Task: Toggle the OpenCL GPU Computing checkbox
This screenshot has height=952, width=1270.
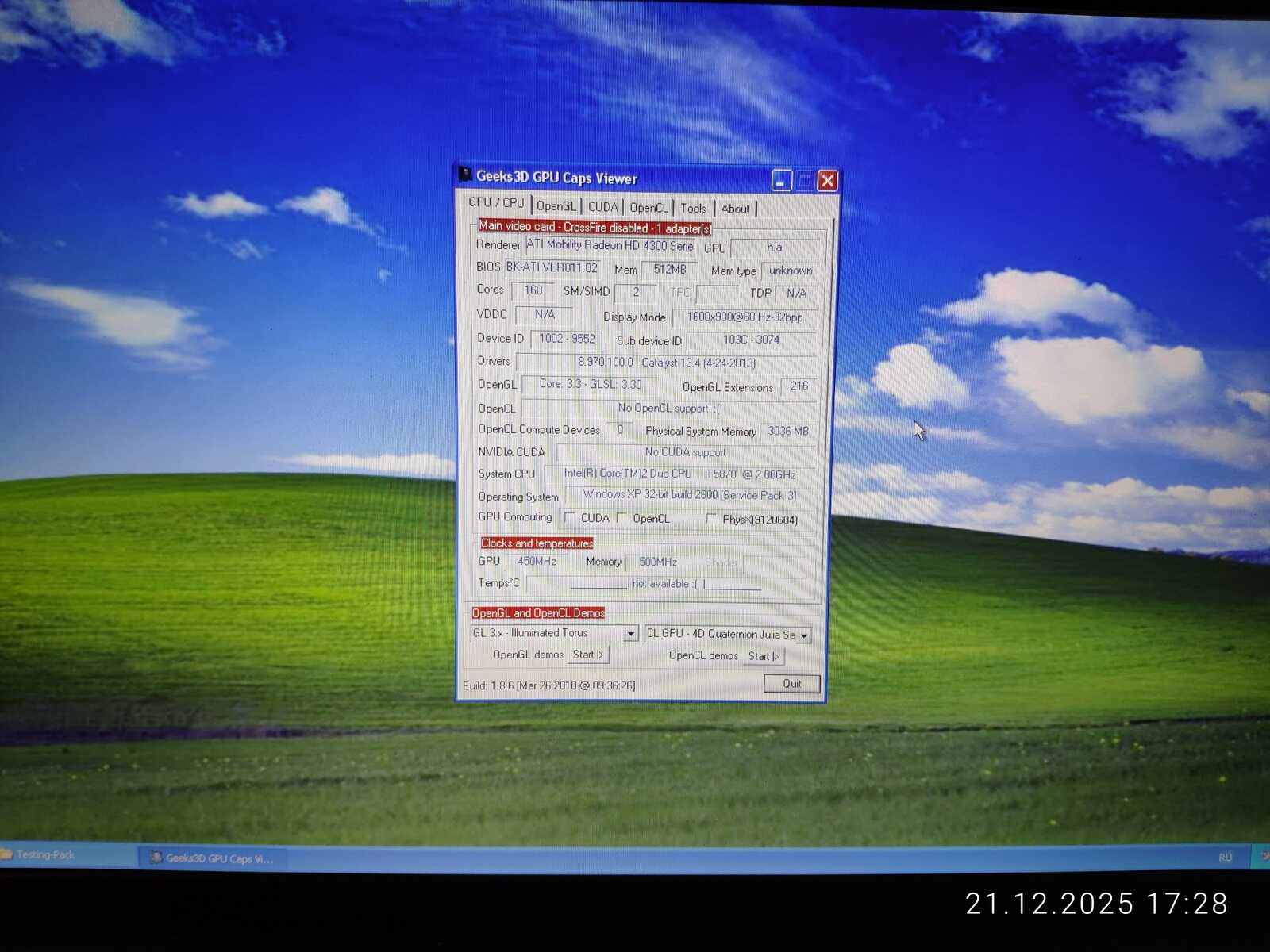Action: pos(622,518)
